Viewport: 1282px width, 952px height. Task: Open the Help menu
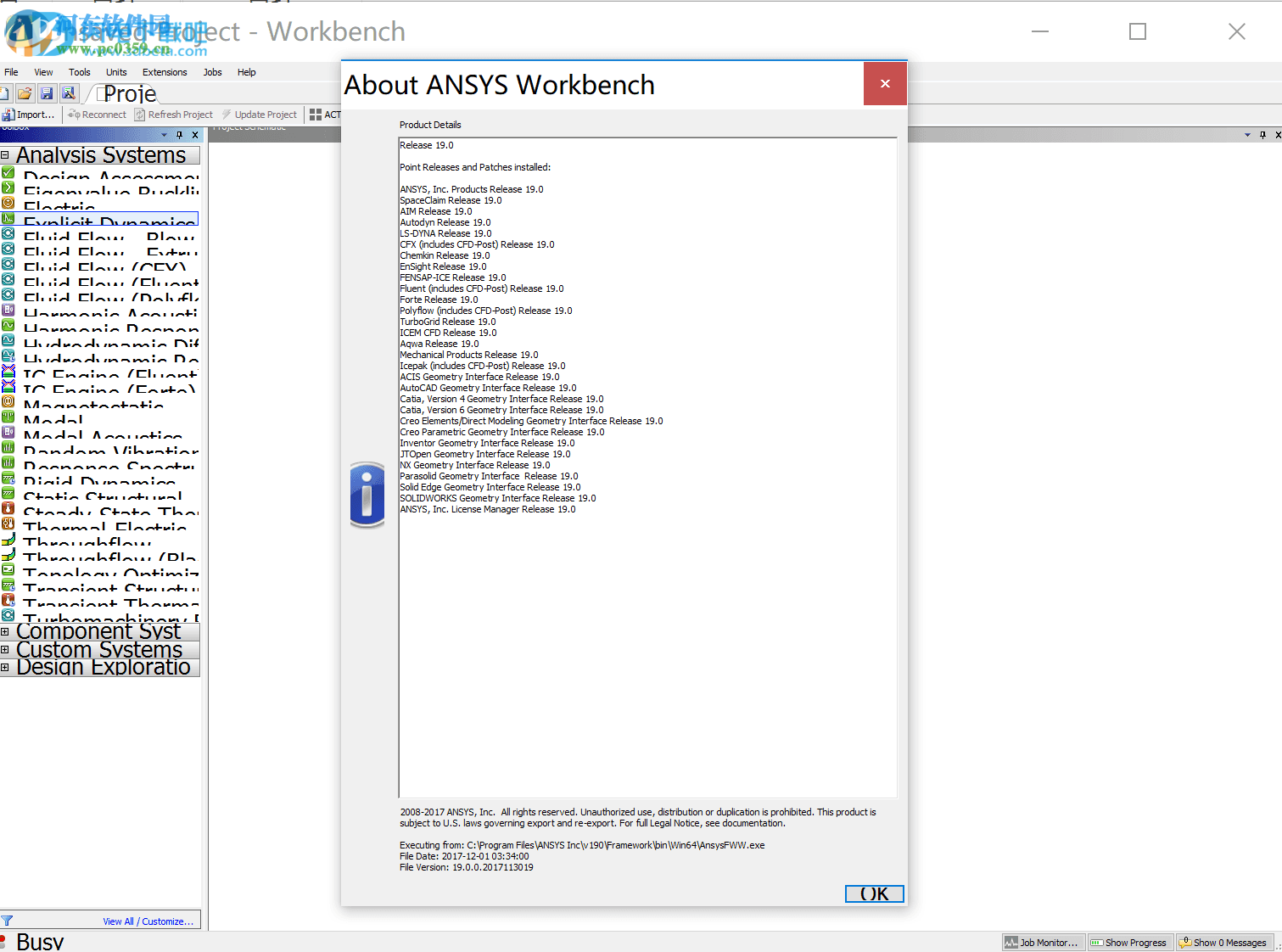coord(247,72)
